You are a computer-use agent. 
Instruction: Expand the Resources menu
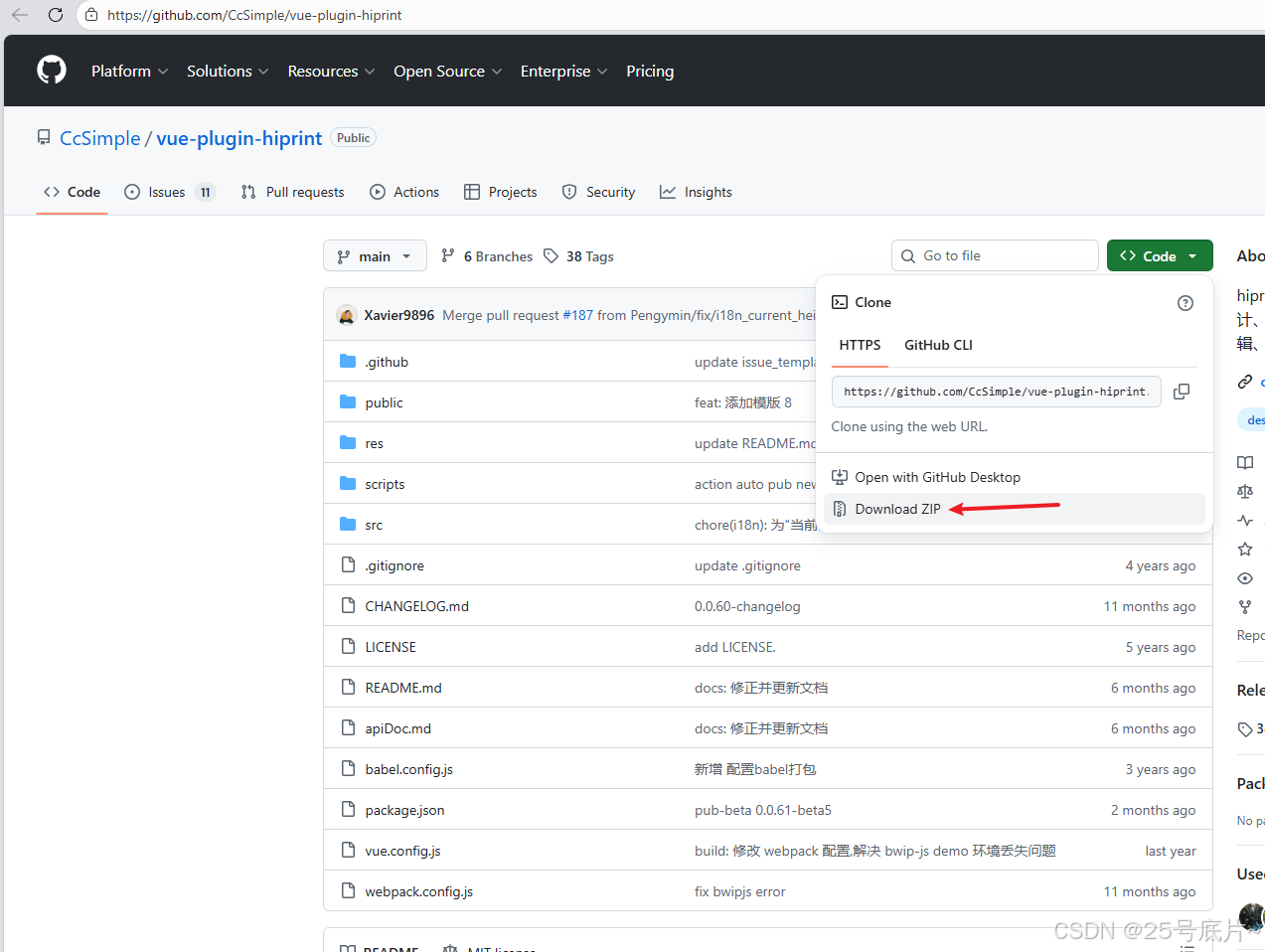(331, 72)
